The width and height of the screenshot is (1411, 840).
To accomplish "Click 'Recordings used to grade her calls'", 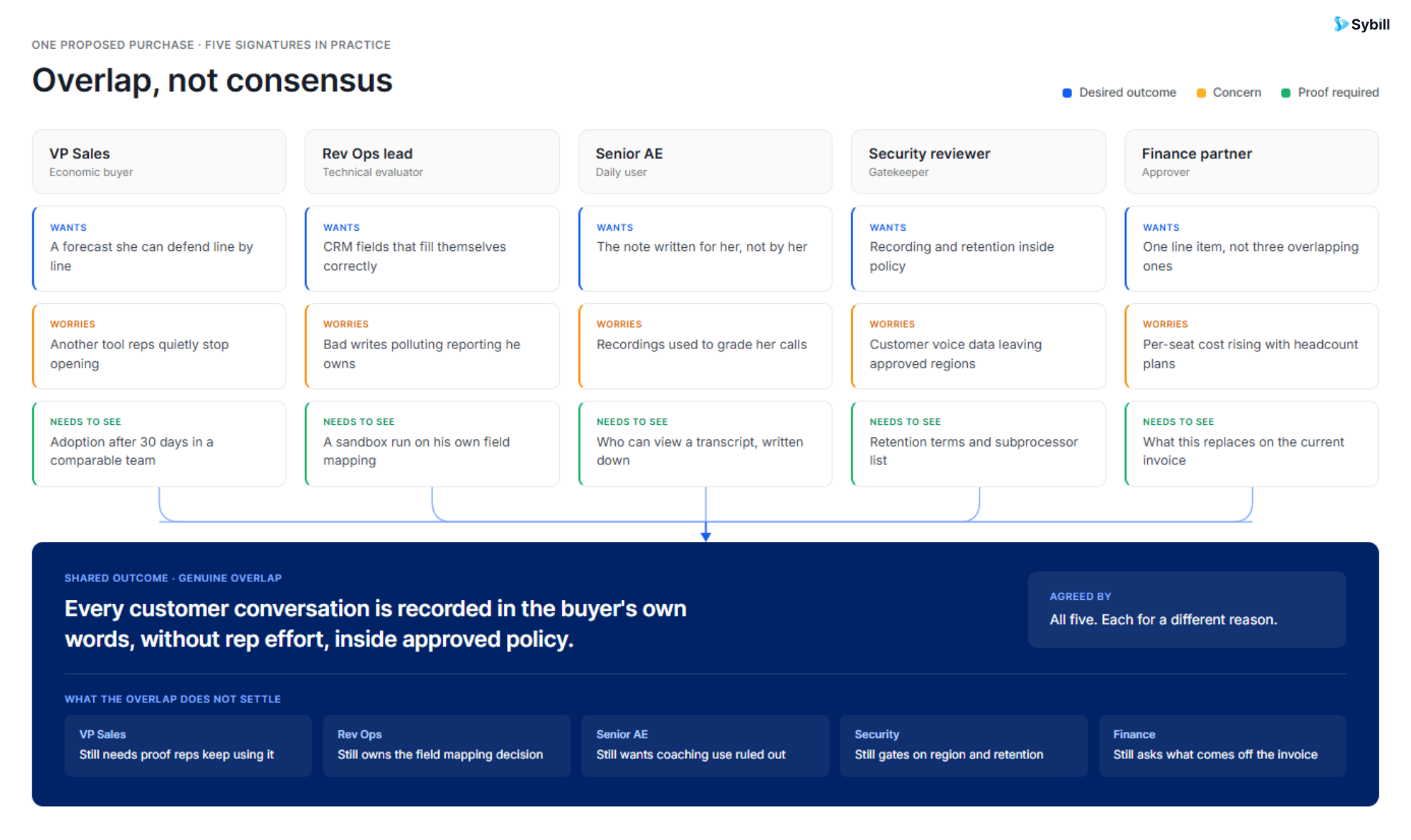I will coord(702,345).
